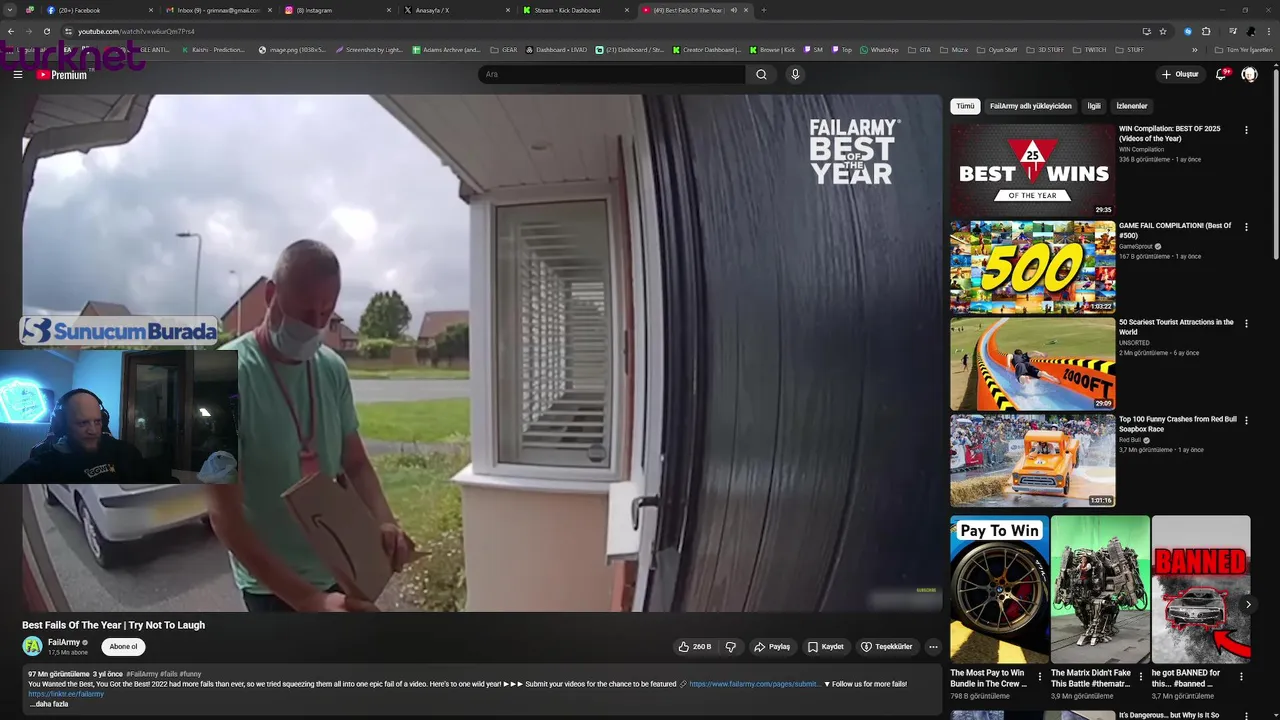Viewport: 1280px width, 720px height.
Task: Start voice search with microphone icon
Action: click(795, 74)
